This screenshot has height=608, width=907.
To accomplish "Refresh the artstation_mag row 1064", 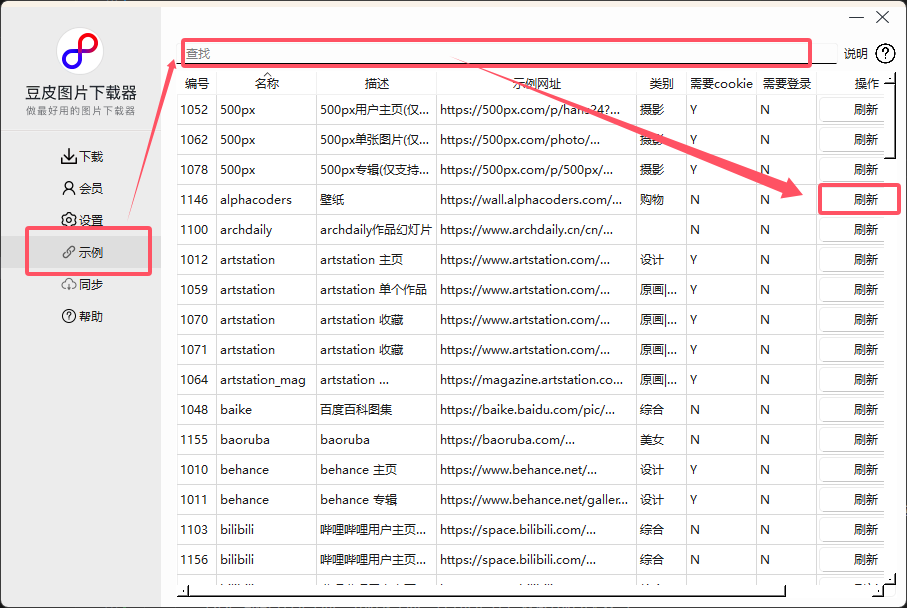I will [852, 380].
